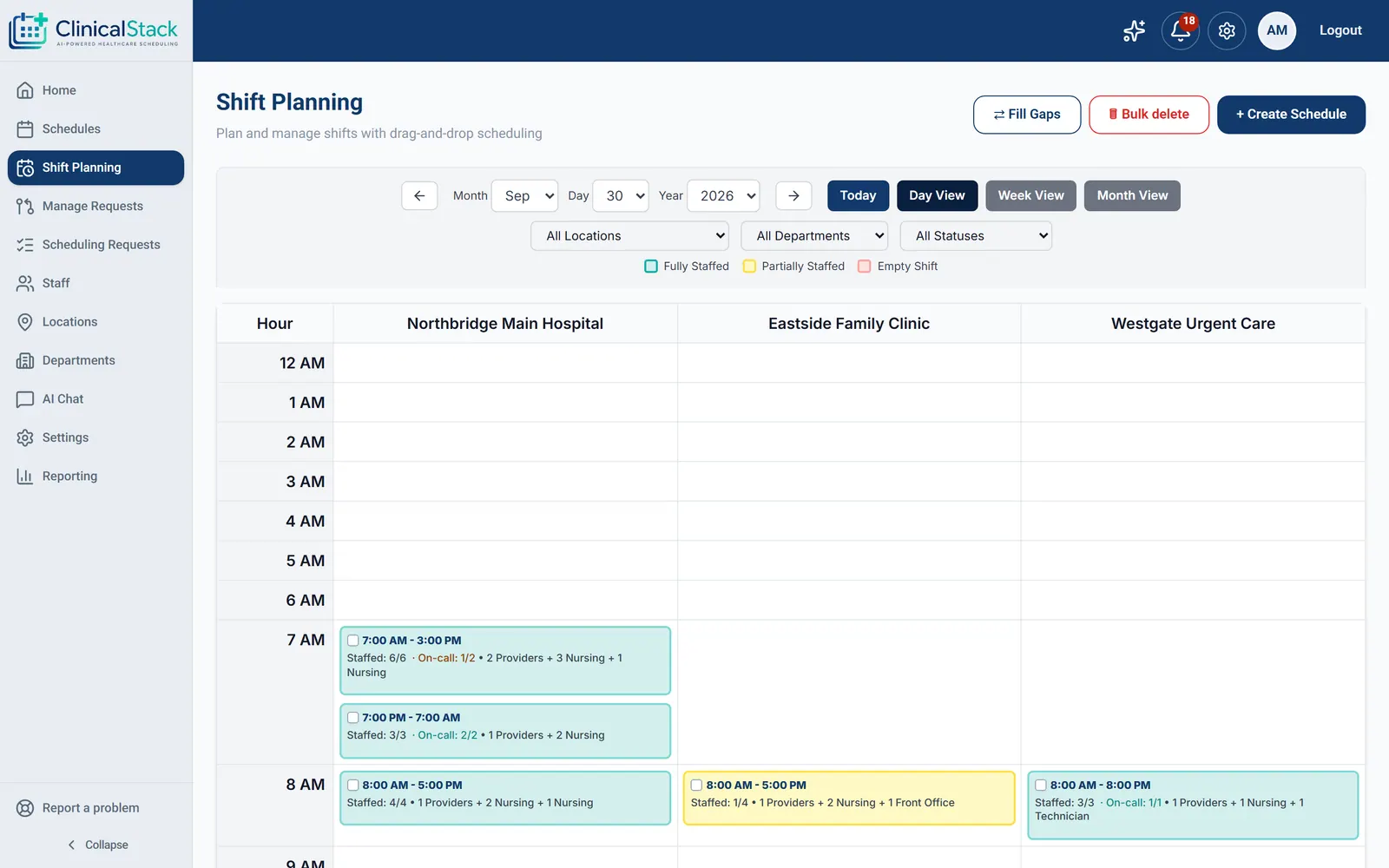Click the Home sidebar icon
1389x868 pixels.
pyautogui.click(x=25, y=90)
